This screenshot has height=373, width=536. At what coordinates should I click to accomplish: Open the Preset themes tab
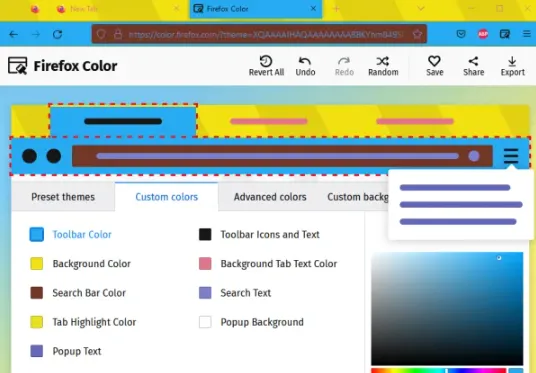click(63, 197)
